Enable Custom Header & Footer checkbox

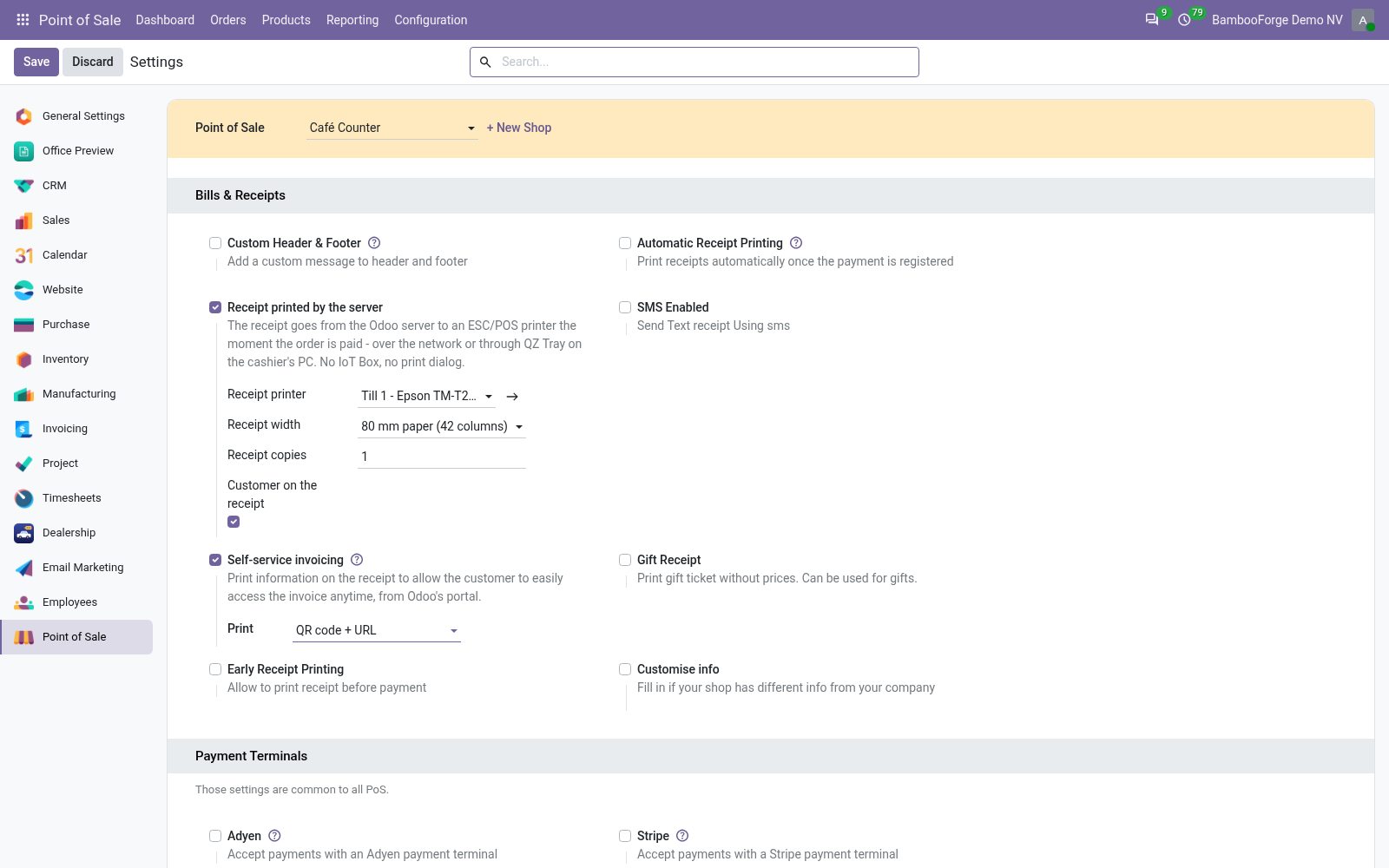pos(215,243)
